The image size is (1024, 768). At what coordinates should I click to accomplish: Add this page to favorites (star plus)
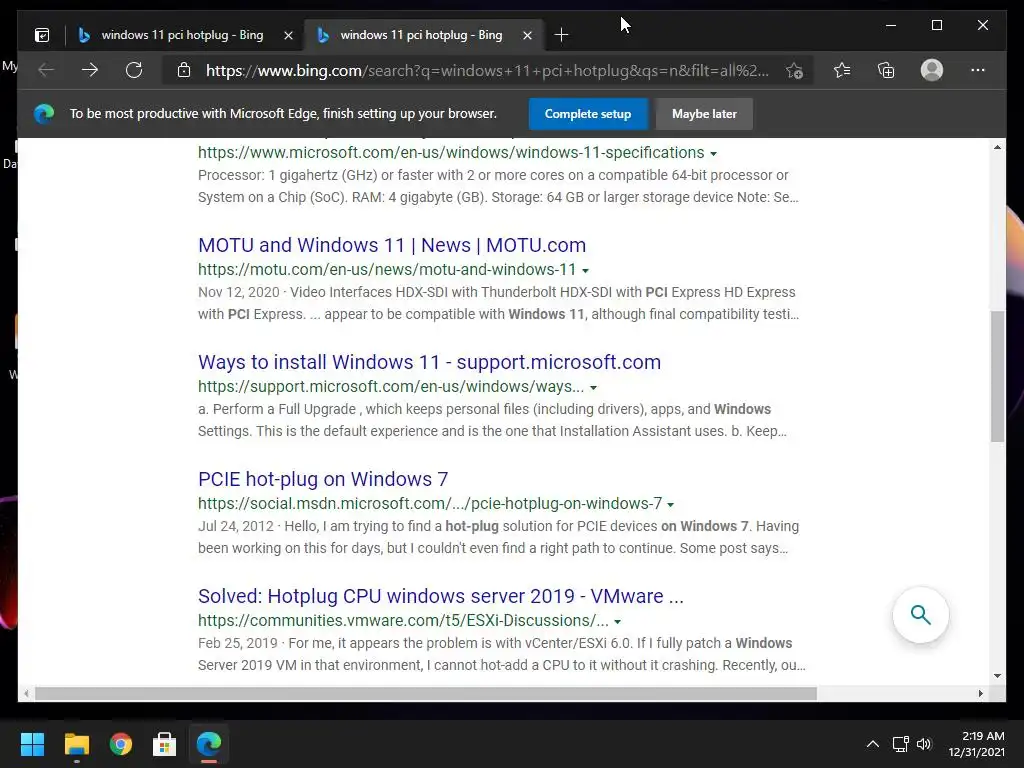click(x=794, y=70)
